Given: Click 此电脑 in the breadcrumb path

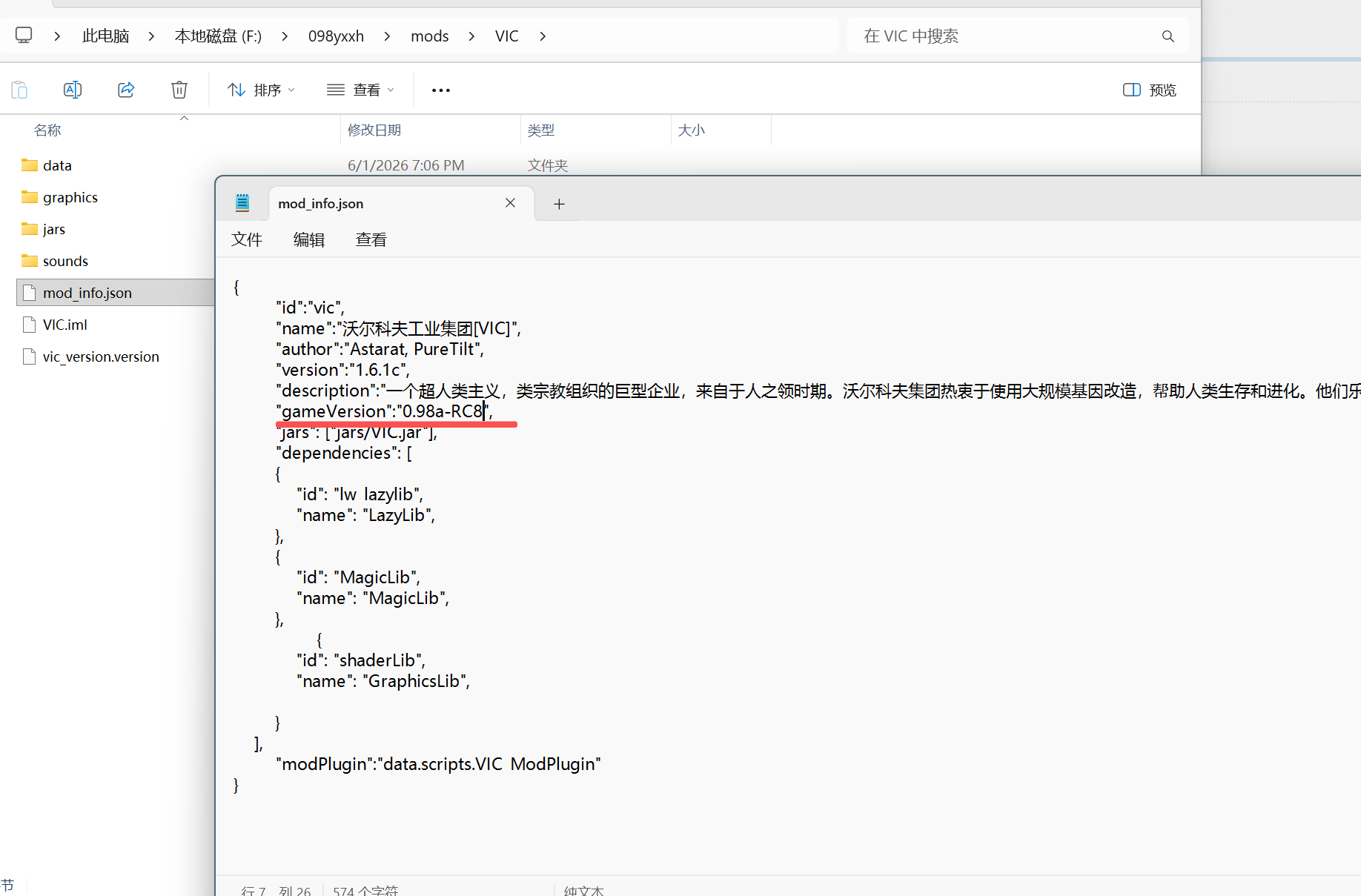Looking at the screenshot, I should pyautogui.click(x=105, y=36).
